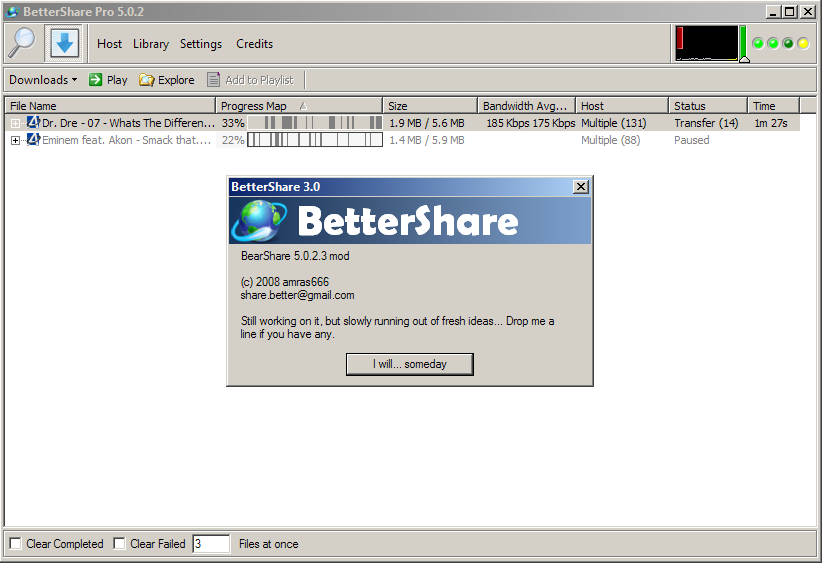This screenshot has height=563, width=822.
Task: Sort by Size column header
Action: (x=430, y=105)
